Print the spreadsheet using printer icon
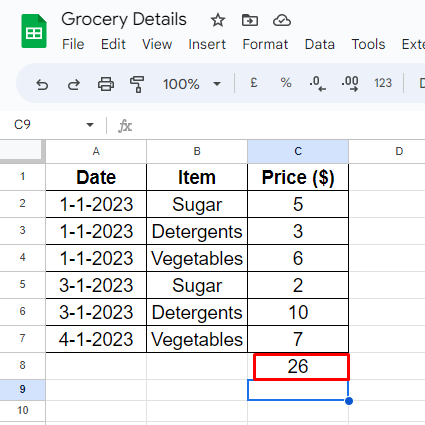Image resolution: width=425 pixels, height=425 pixels. (x=106, y=84)
